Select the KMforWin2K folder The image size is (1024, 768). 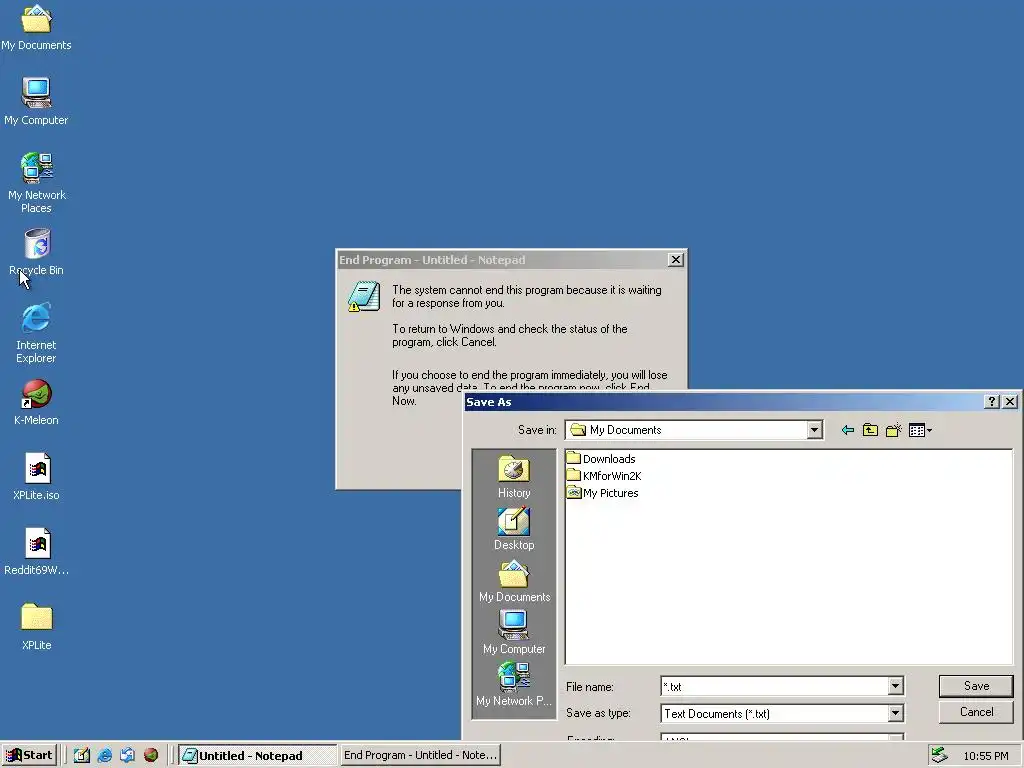tap(604, 475)
